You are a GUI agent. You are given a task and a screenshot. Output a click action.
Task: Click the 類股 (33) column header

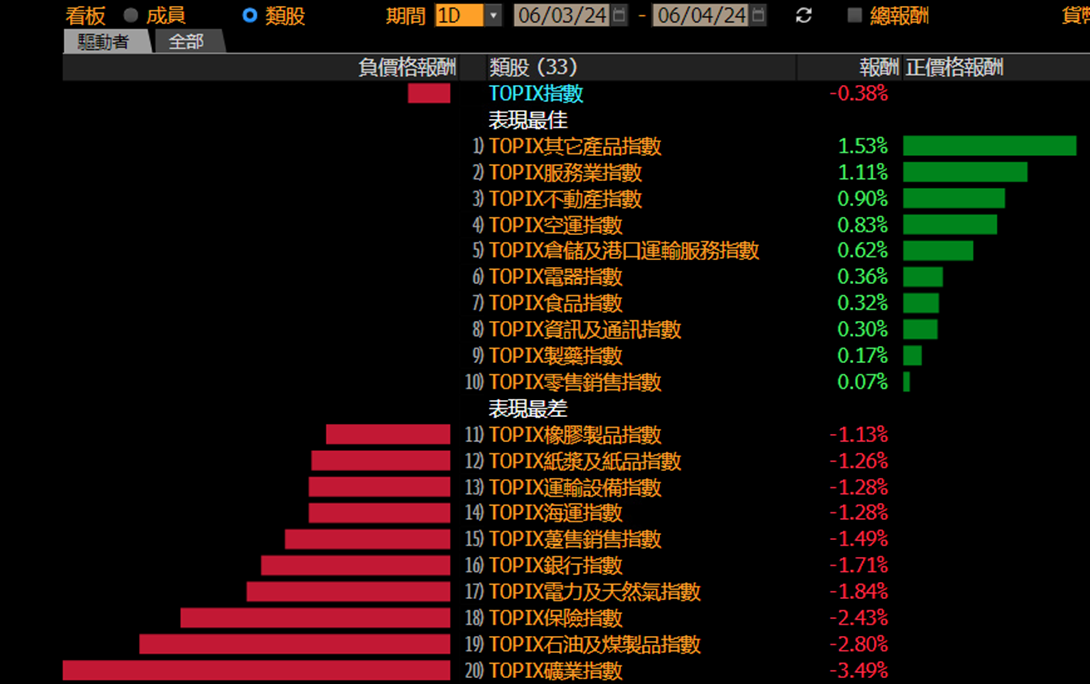(x=533, y=67)
